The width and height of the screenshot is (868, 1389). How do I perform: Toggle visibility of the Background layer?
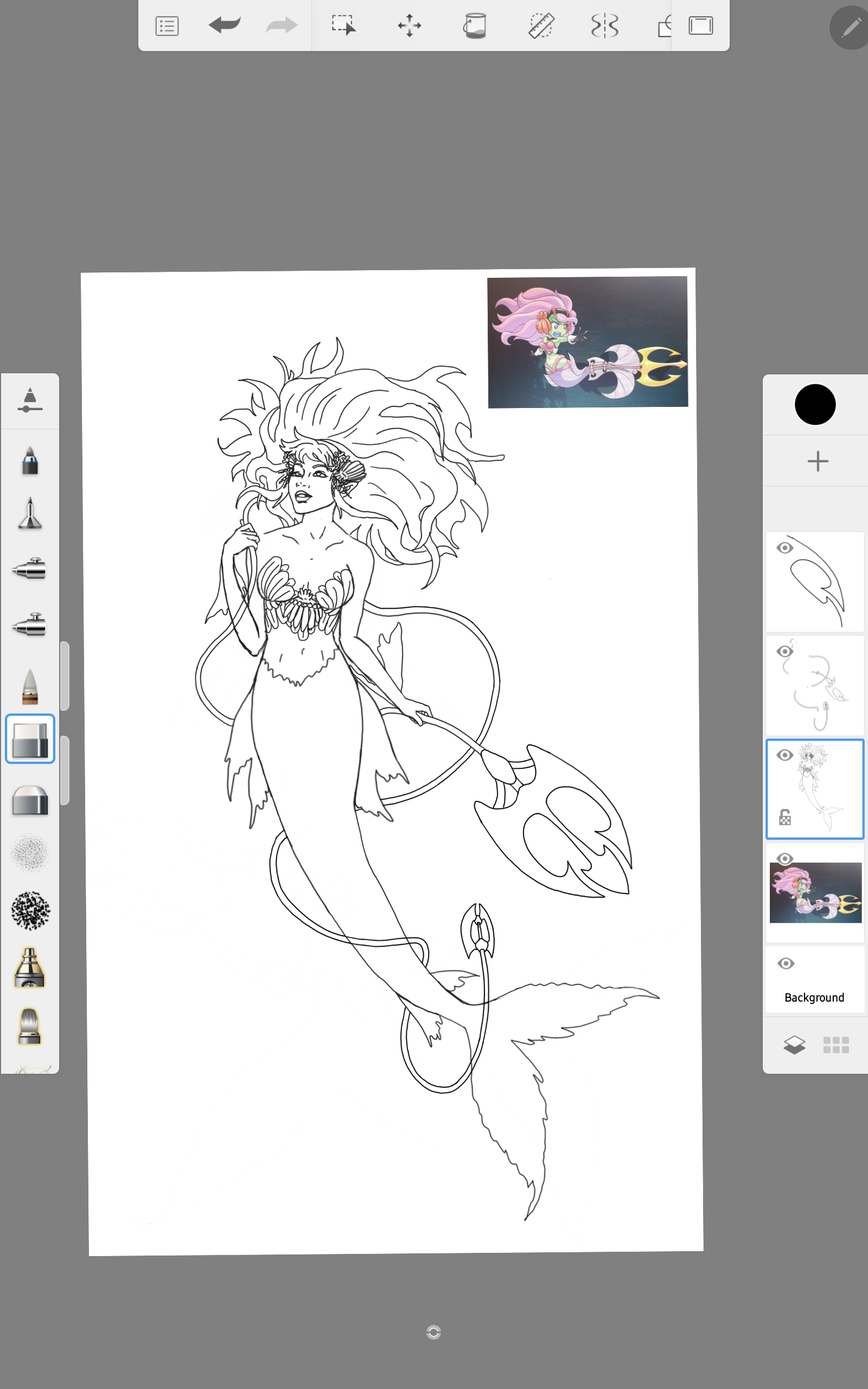pos(786,963)
